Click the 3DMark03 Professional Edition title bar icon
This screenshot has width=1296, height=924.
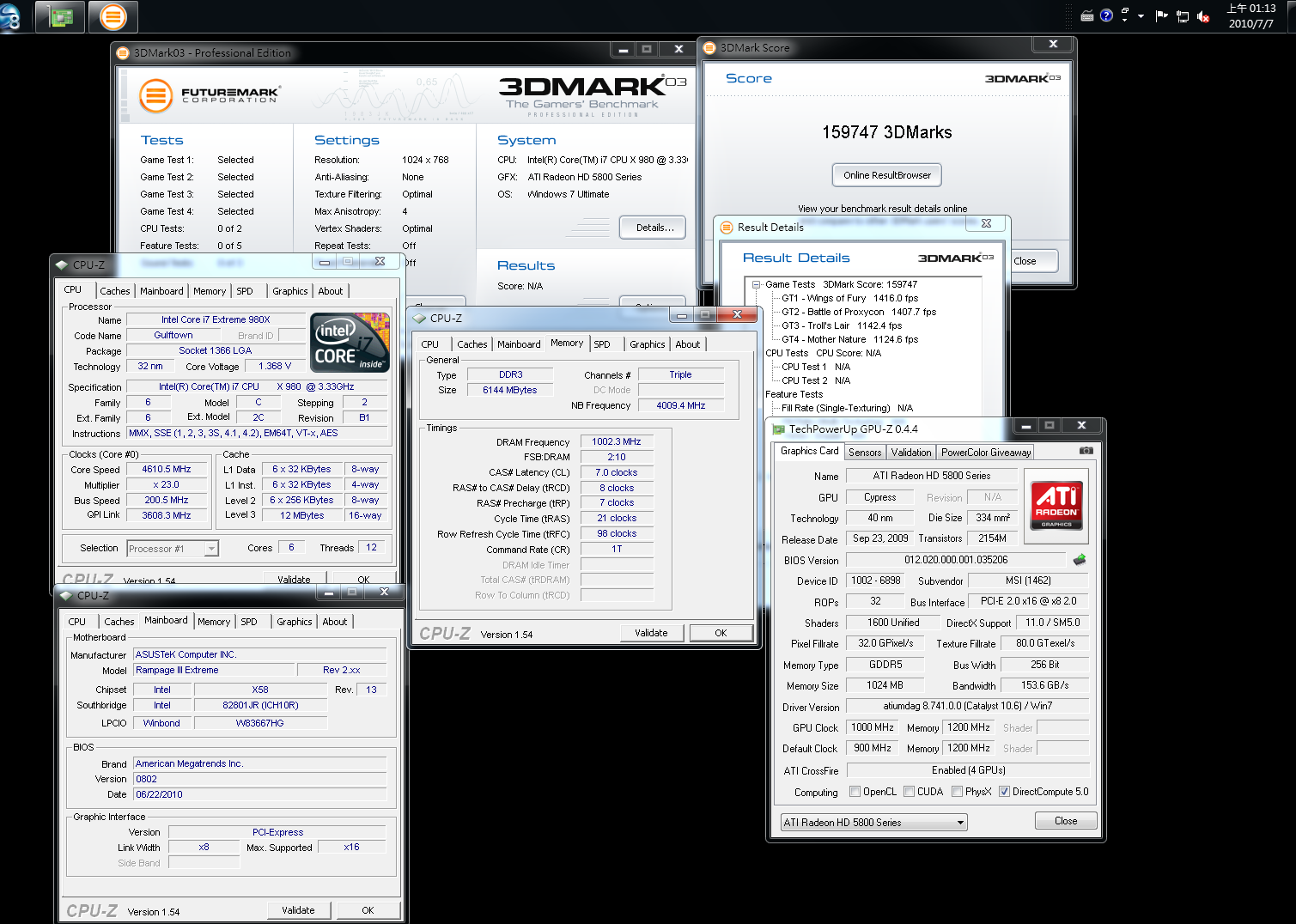coord(123,52)
